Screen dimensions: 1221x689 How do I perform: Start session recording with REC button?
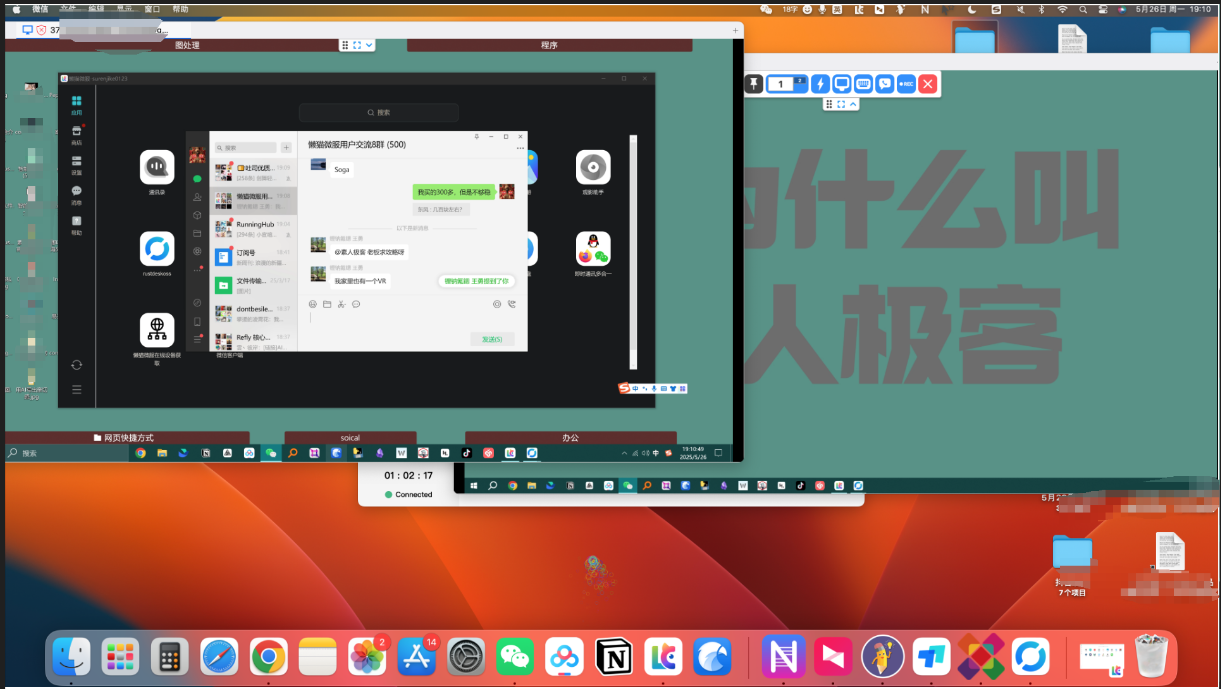pos(906,84)
